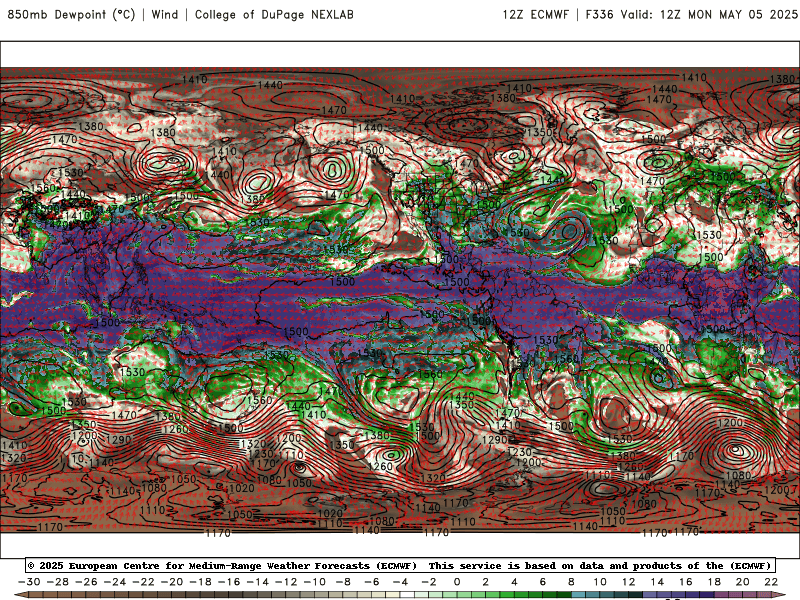Click the -4 color scale label
The image size is (800, 600).
tap(401, 582)
